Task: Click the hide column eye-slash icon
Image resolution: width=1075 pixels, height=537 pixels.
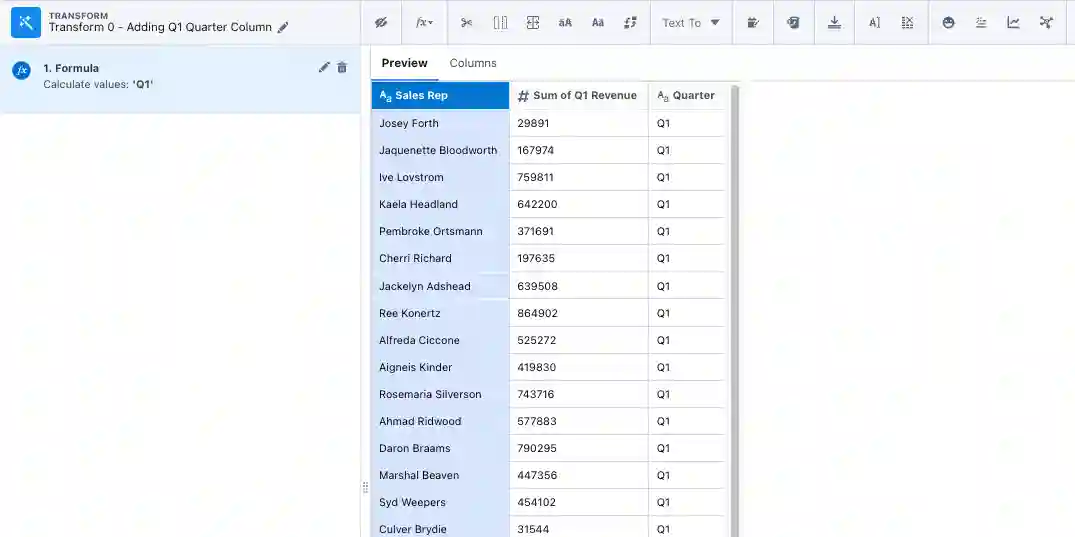Action: pos(381,22)
